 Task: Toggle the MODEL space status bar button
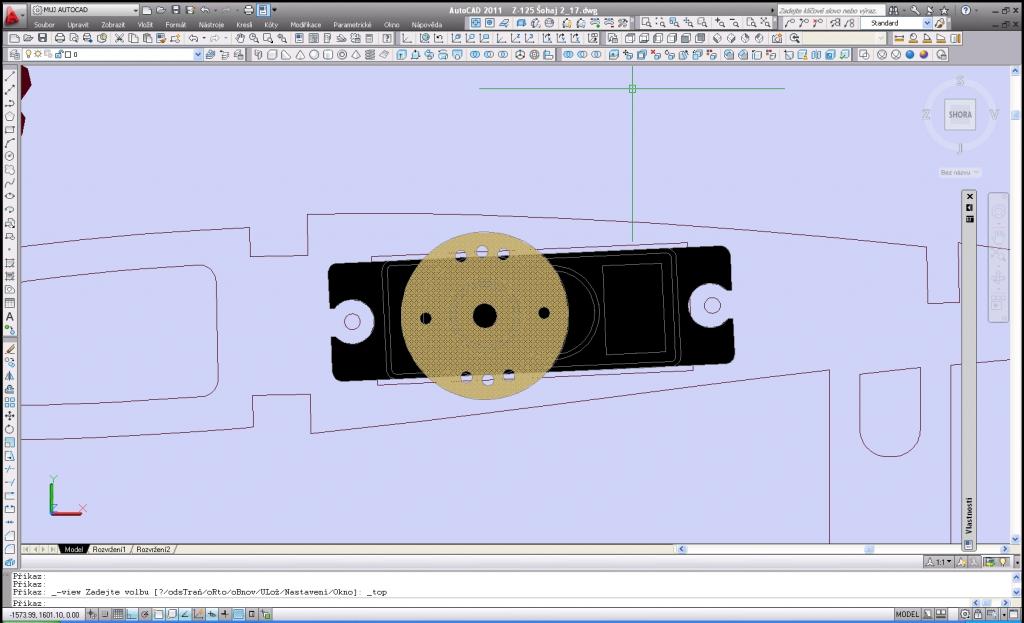pyautogui.click(x=907, y=614)
